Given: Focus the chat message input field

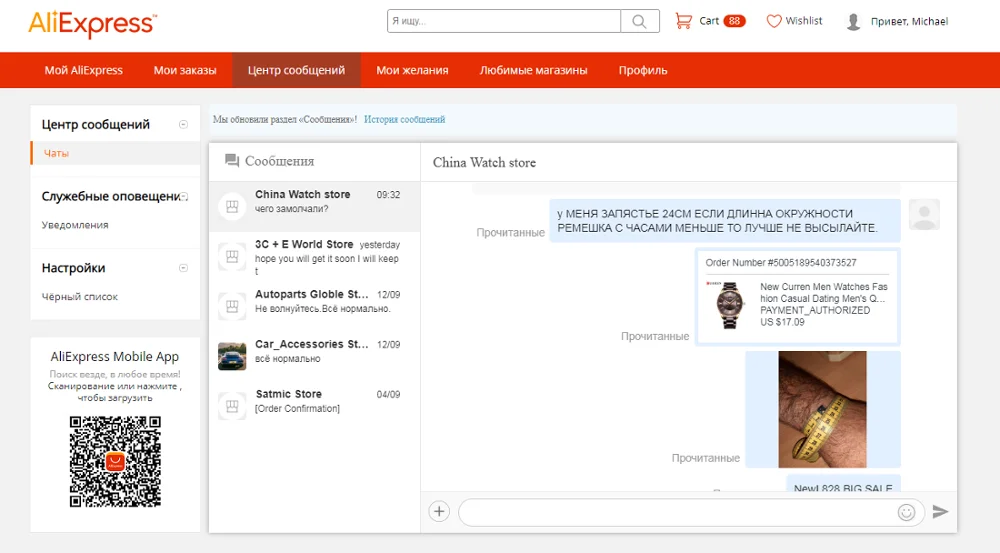Looking at the screenshot, I should [x=677, y=512].
